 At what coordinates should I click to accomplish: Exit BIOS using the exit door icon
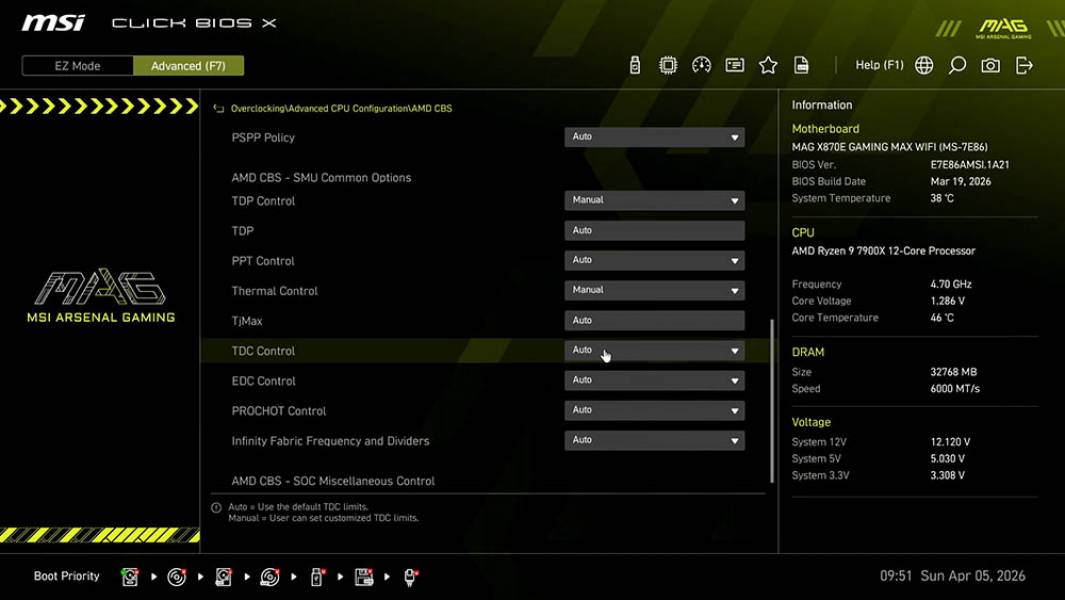(1023, 64)
